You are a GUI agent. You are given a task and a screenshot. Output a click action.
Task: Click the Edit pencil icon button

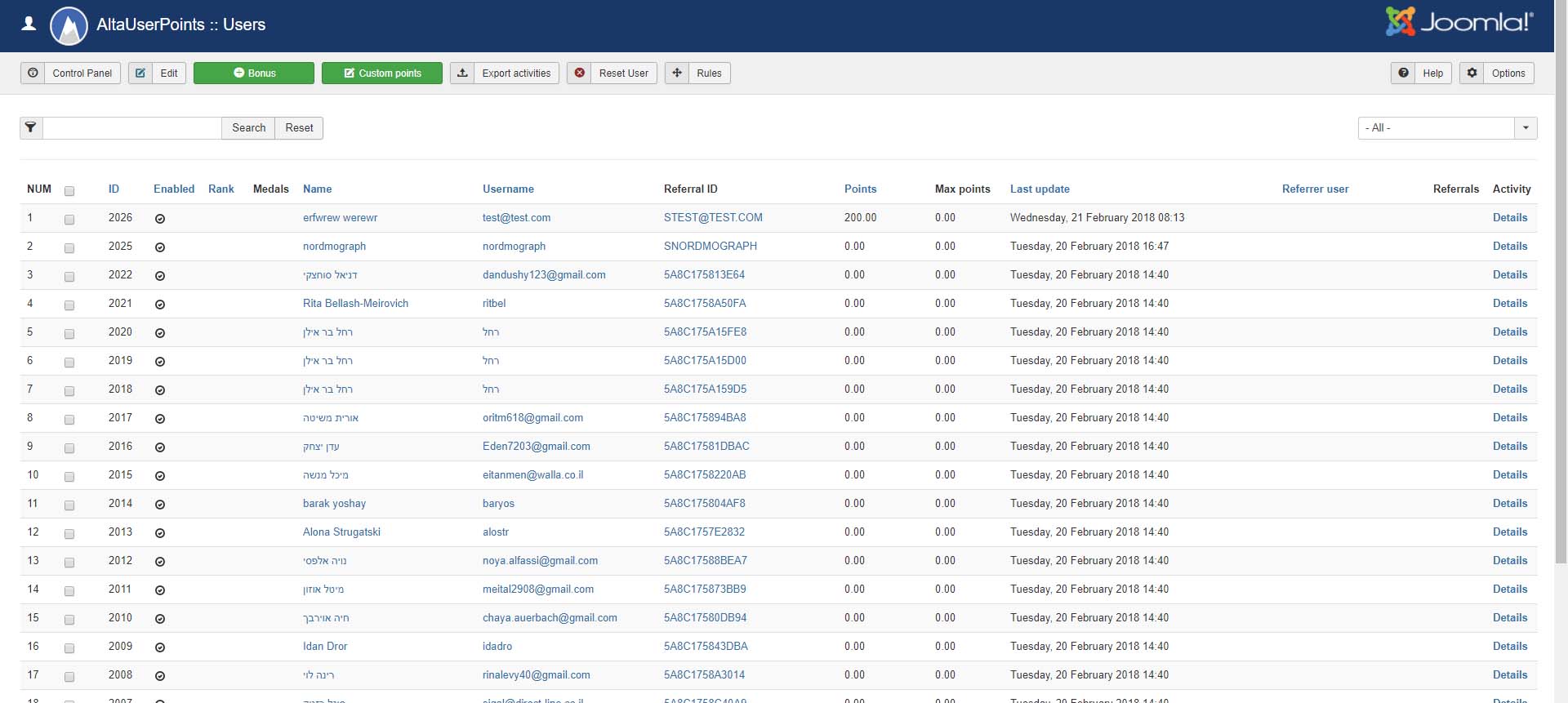point(140,73)
